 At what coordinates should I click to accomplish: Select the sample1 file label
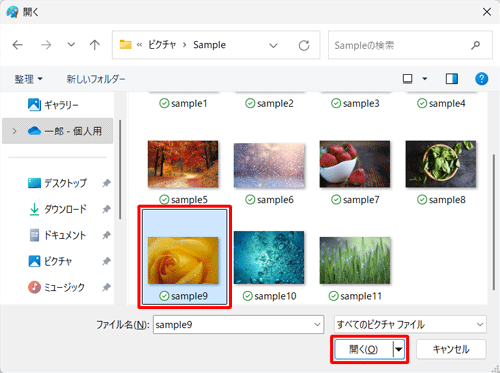pos(189,104)
